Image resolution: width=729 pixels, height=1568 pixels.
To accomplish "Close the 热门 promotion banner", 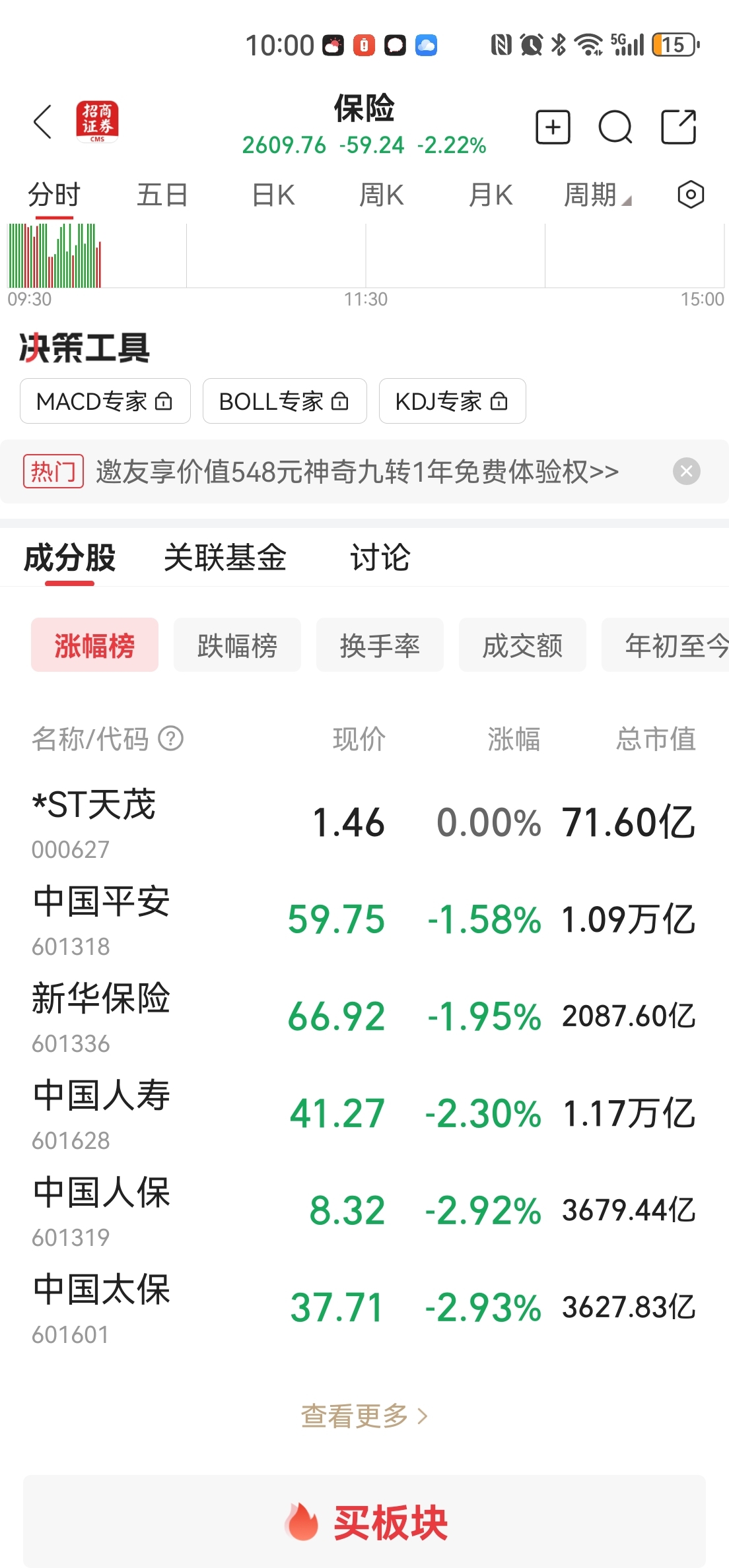I will tap(687, 471).
